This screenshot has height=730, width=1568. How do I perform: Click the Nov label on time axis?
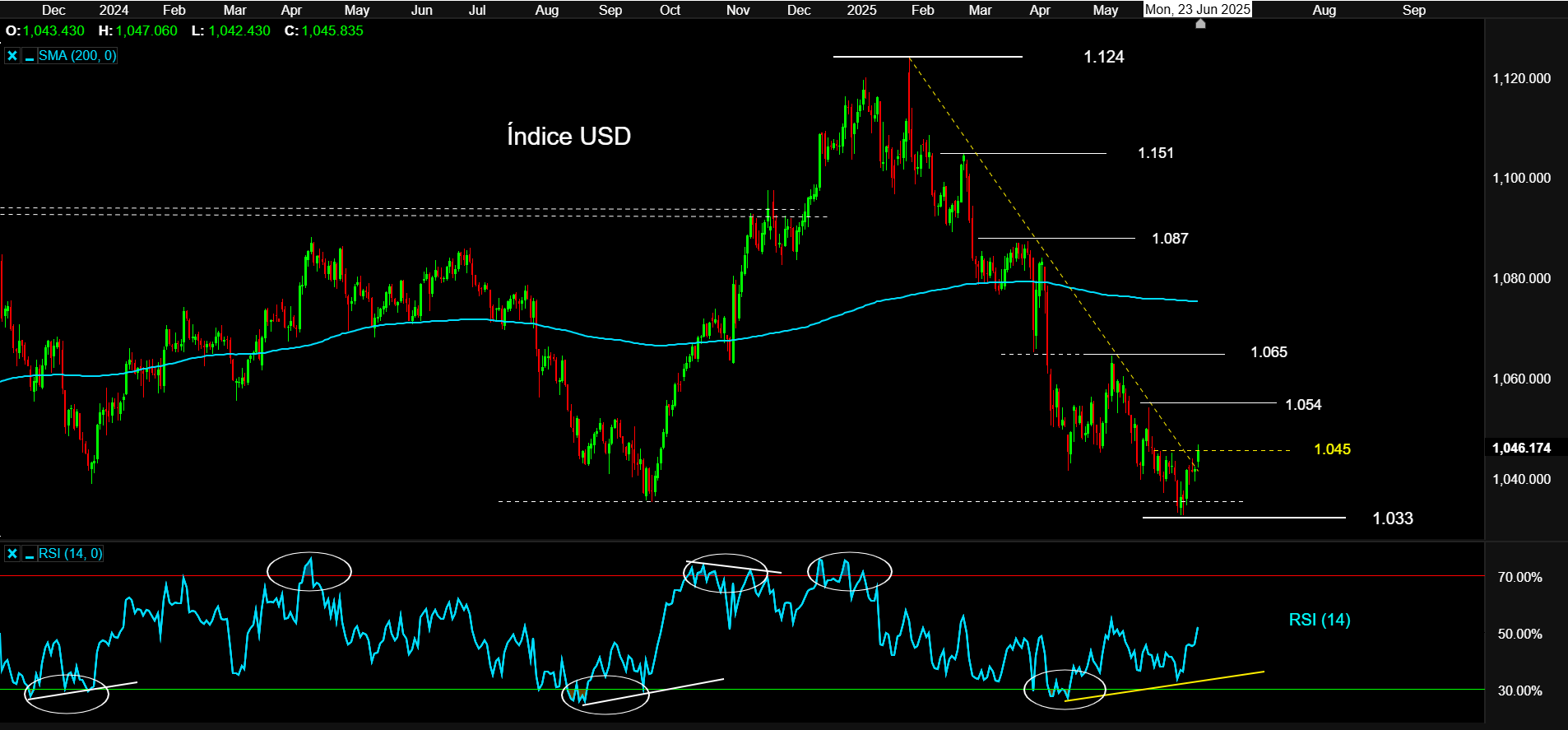(738, 10)
